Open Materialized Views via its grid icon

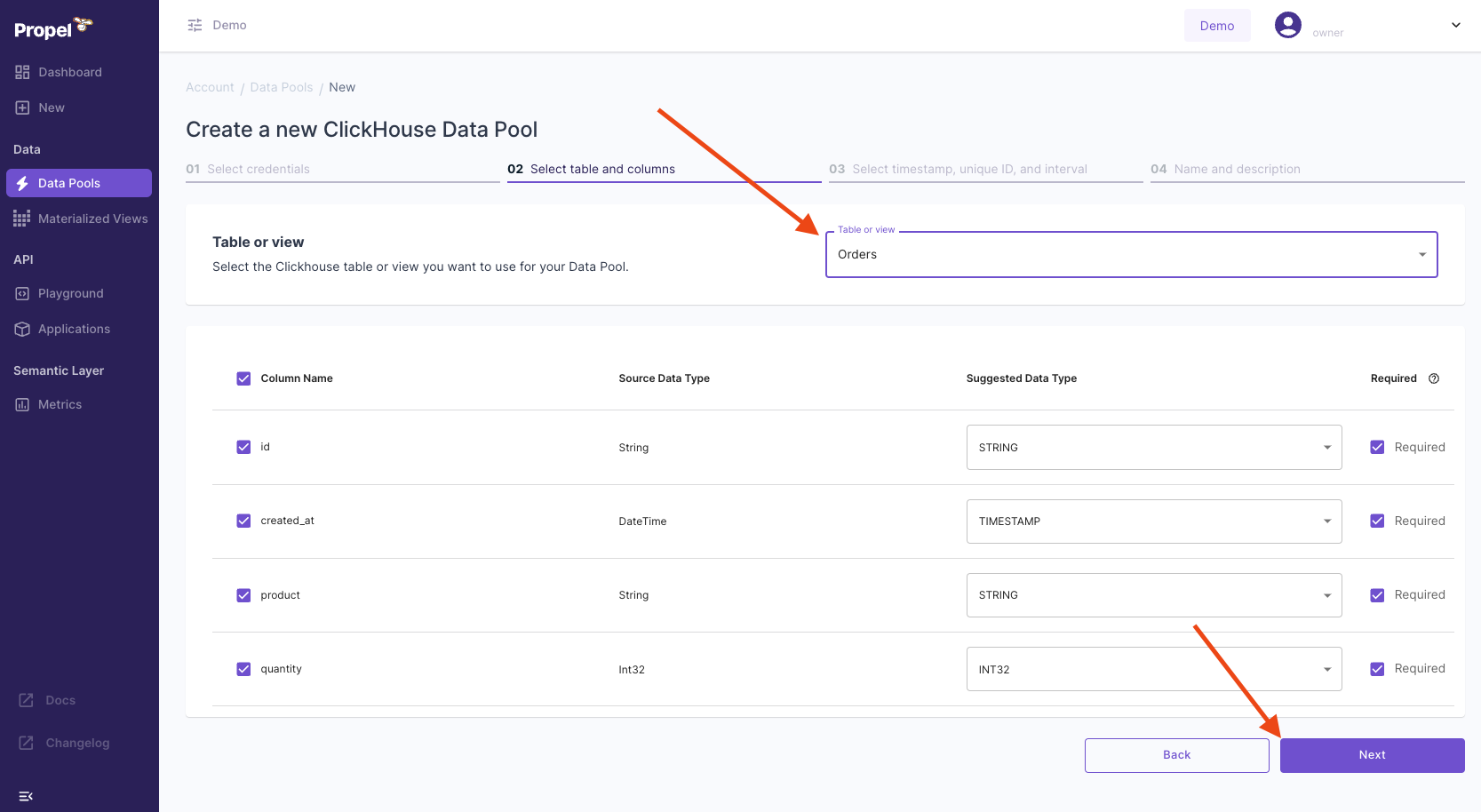click(x=21, y=219)
